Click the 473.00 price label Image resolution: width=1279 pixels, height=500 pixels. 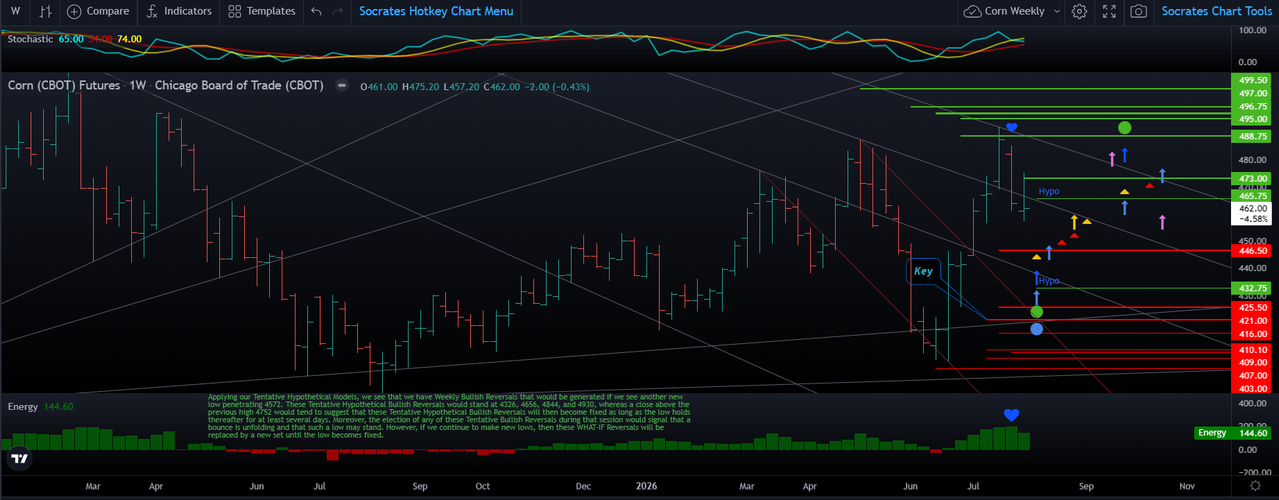click(1253, 178)
